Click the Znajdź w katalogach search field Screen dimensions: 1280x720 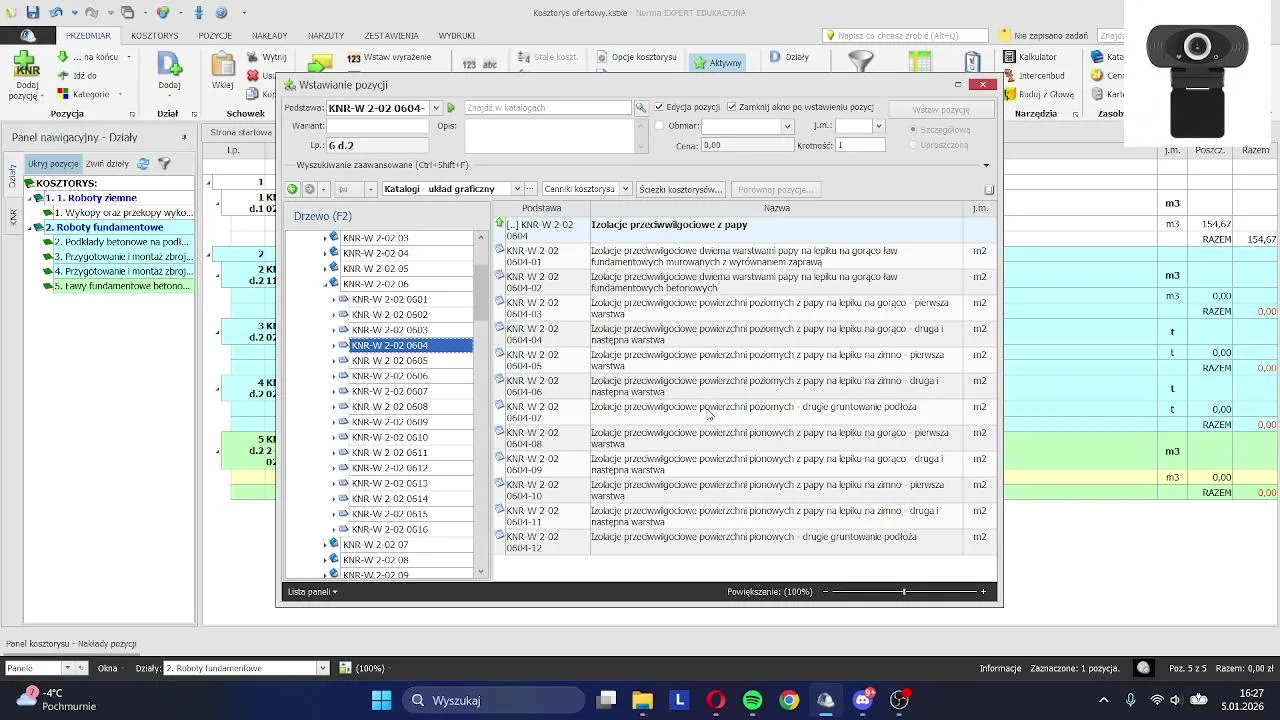[547, 108]
